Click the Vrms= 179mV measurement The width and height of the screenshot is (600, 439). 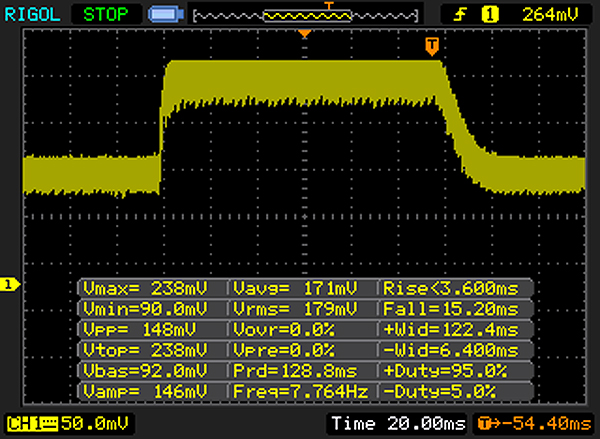(295, 309)
